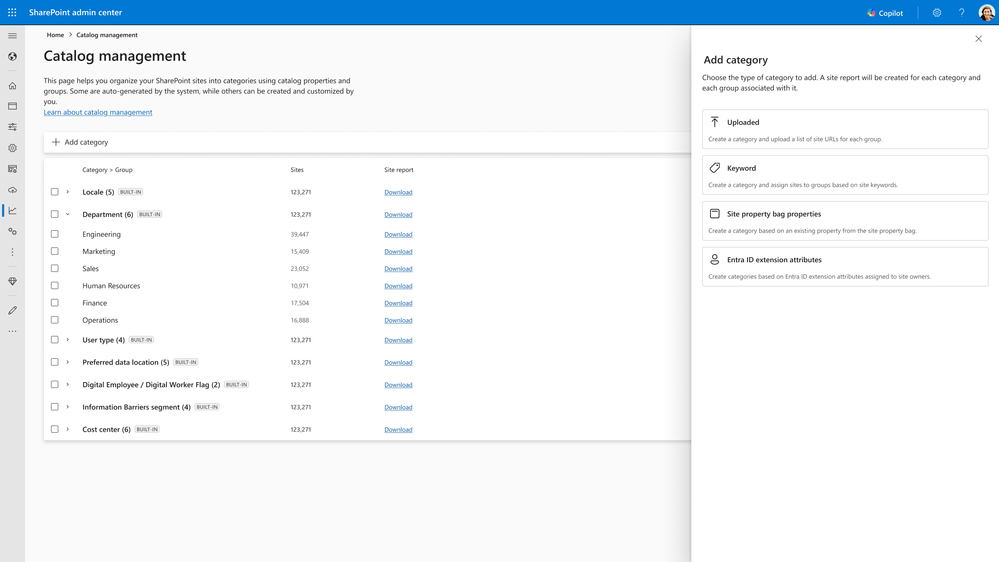This screenshot has width=999, height=562.
Task: Download the Cost center site report
Action: [398, 429]
